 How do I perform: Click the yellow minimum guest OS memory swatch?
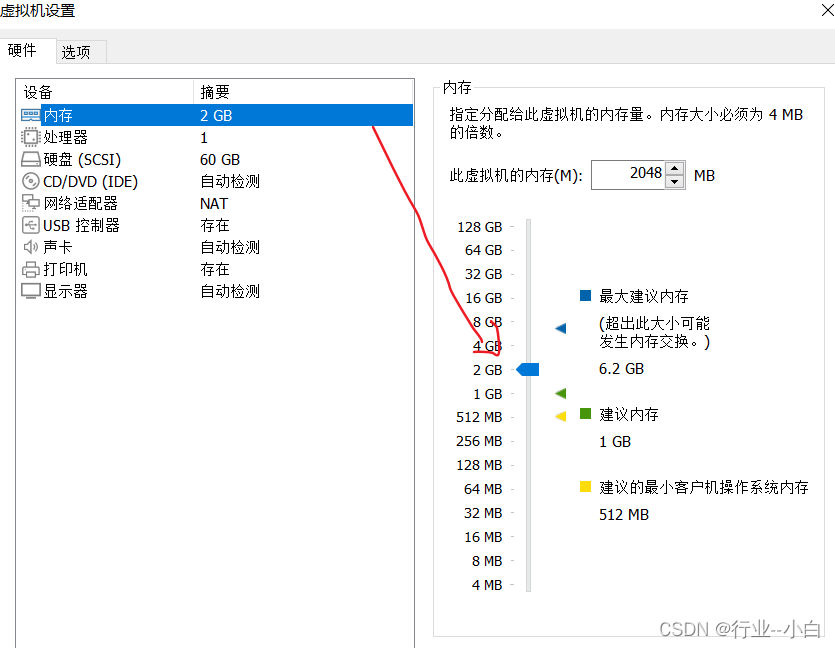(585, 487)
